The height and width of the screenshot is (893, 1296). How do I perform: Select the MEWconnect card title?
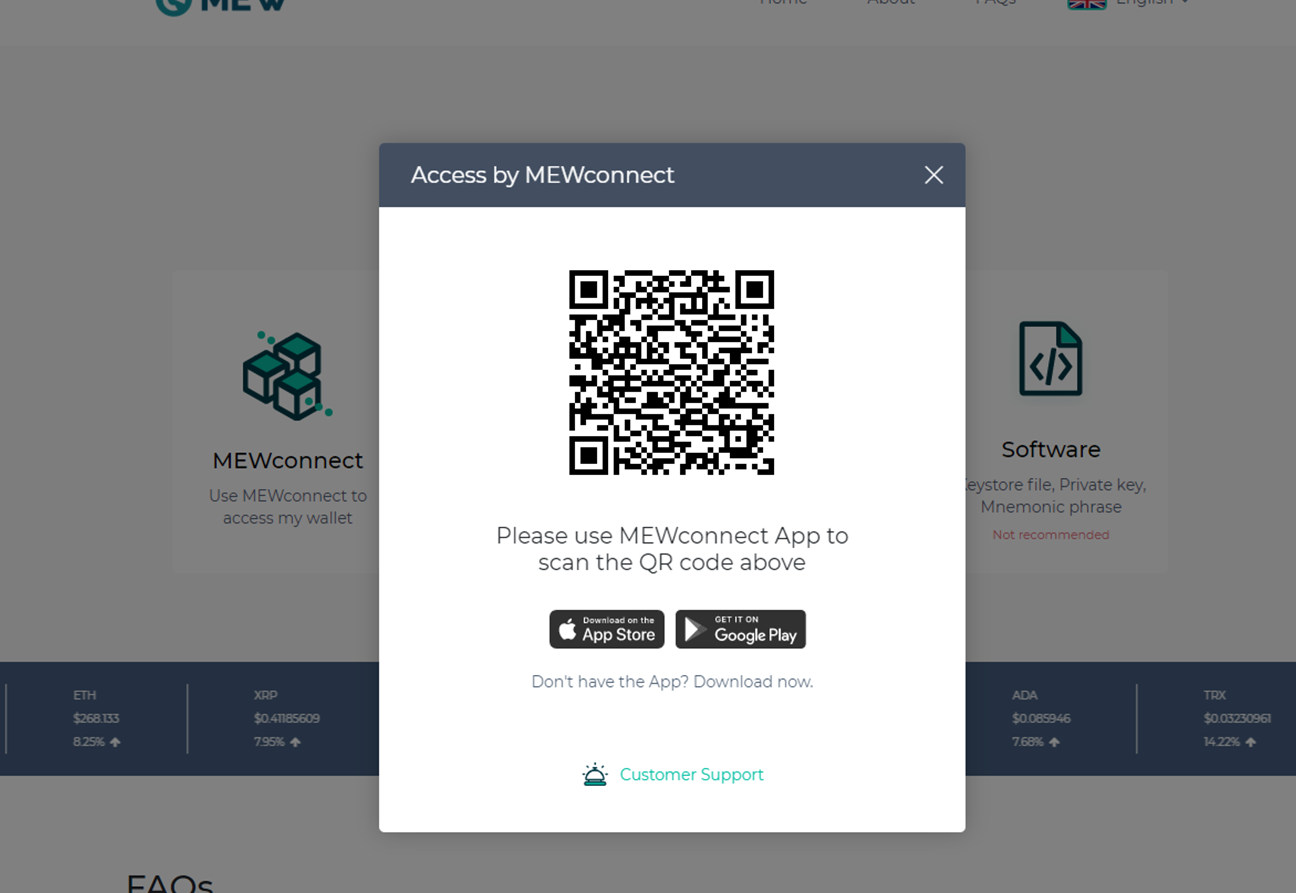(288, 461)
